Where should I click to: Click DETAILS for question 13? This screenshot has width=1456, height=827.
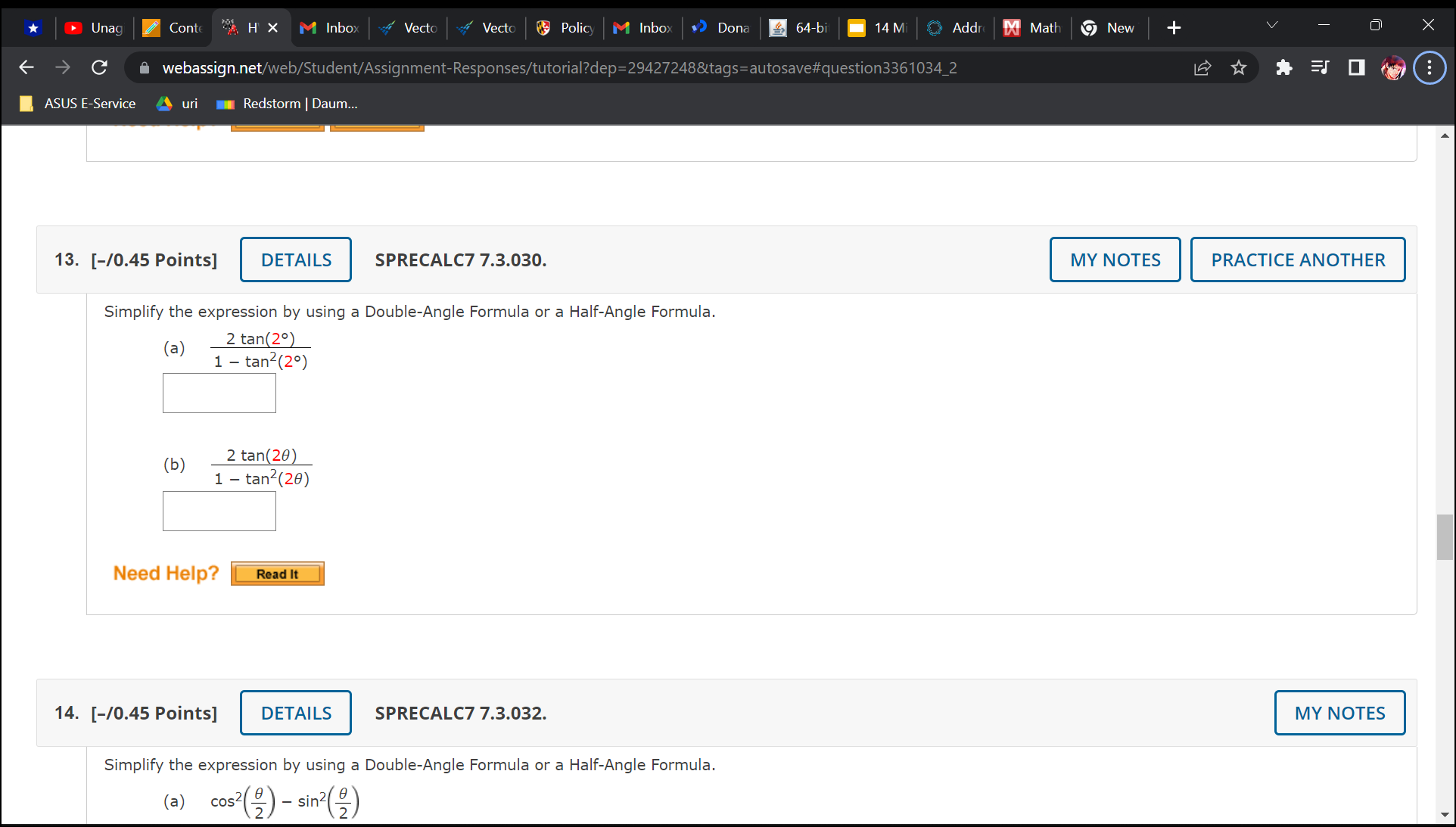(296, 260)
